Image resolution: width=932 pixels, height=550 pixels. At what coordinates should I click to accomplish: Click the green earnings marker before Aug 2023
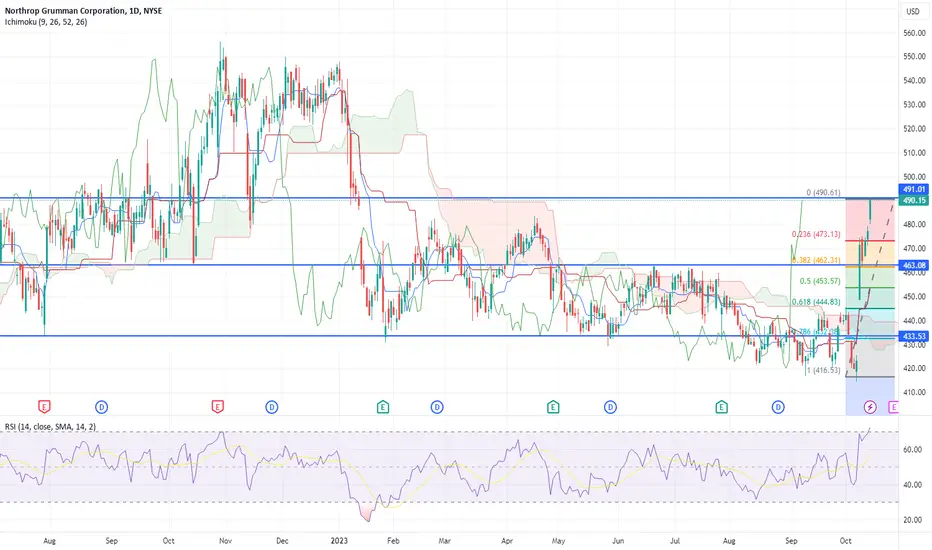pyautogui.click(x=722, y=407)
